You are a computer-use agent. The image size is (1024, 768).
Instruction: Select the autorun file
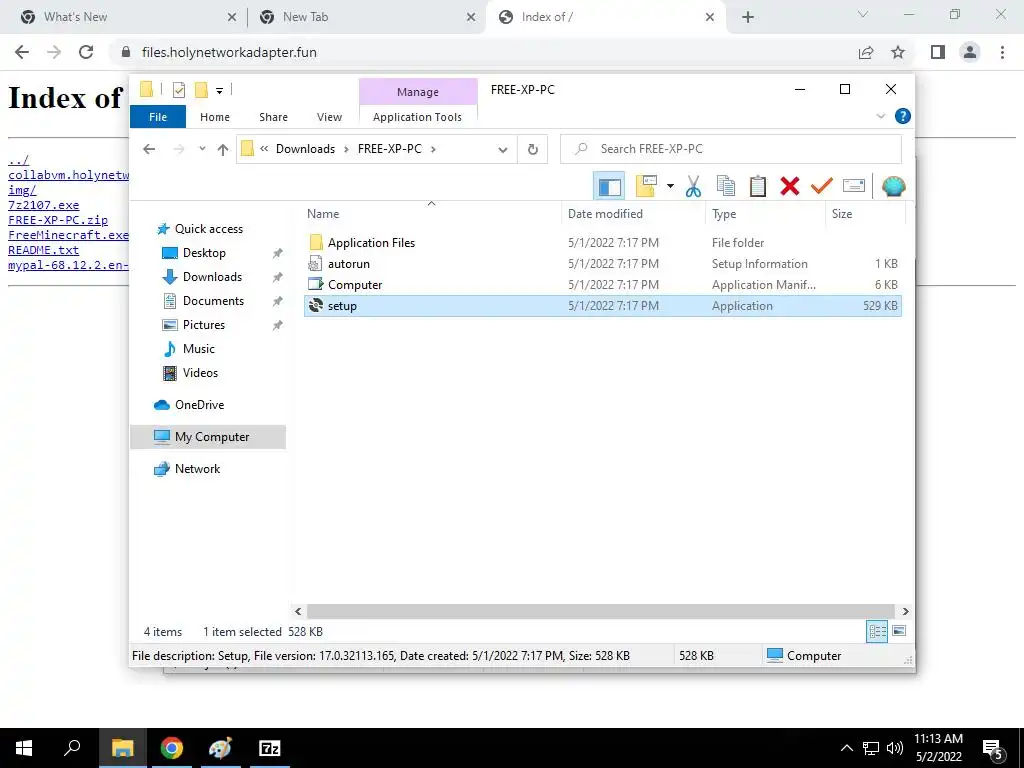coord(602,264)
